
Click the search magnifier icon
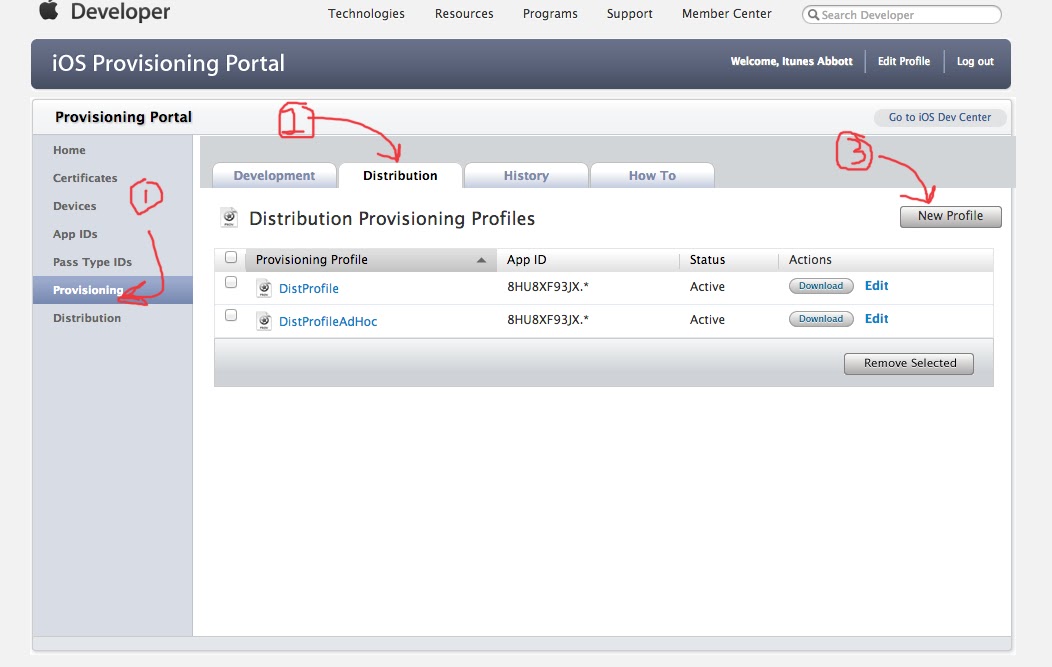812,15
